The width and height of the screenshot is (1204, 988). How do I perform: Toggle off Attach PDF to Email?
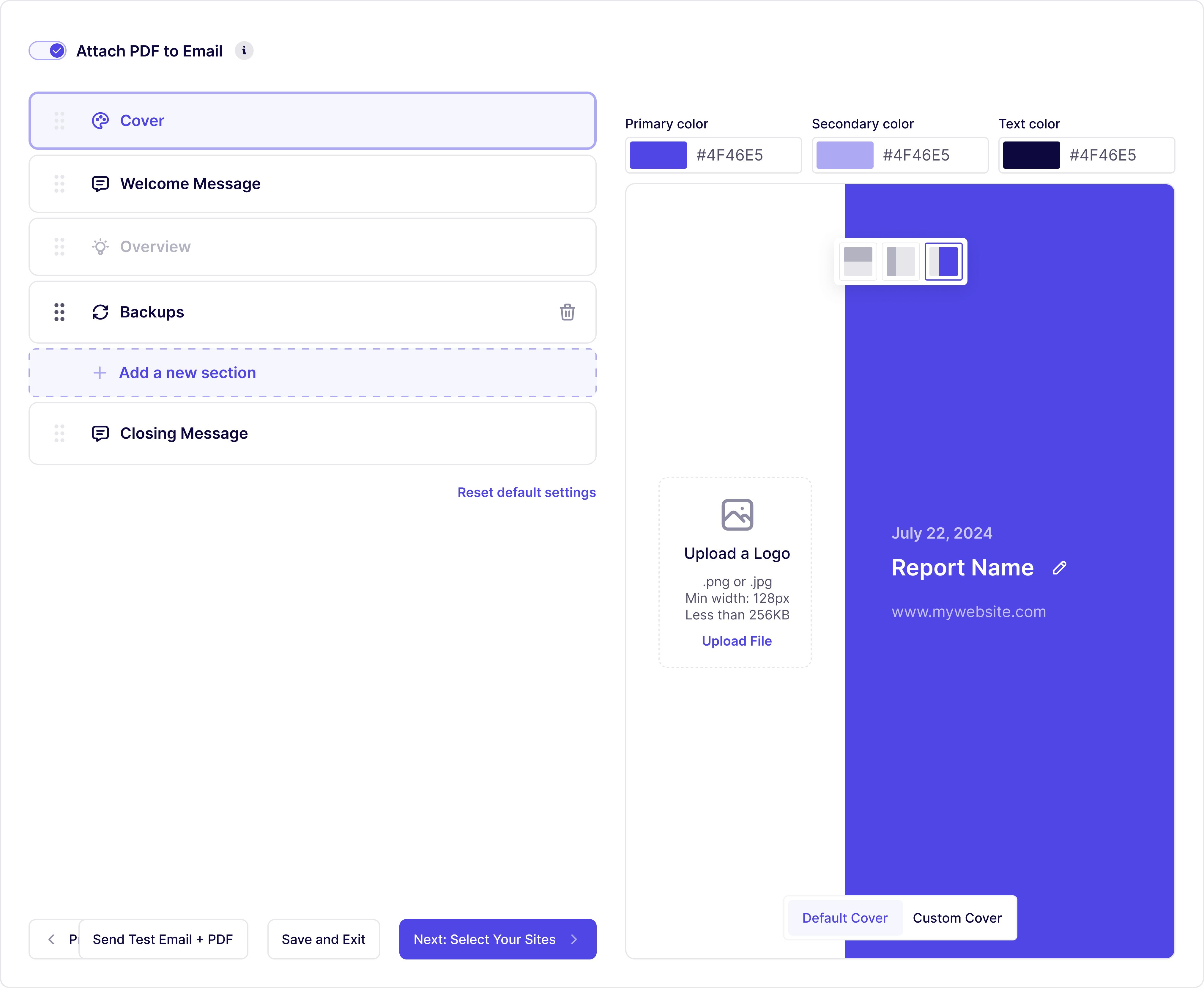pyautogui.click(x=48, y=51)
